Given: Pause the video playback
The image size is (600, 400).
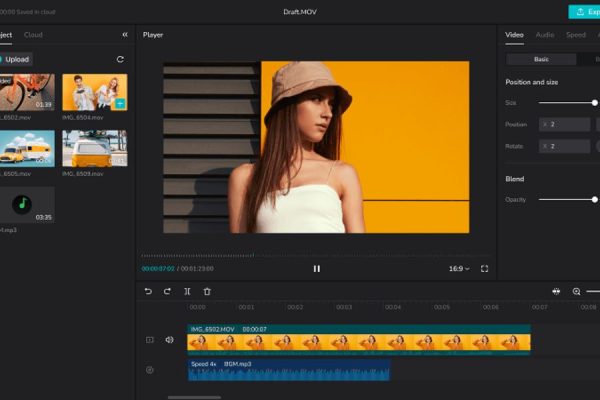Looking at the screenshot, I should 317,268.
